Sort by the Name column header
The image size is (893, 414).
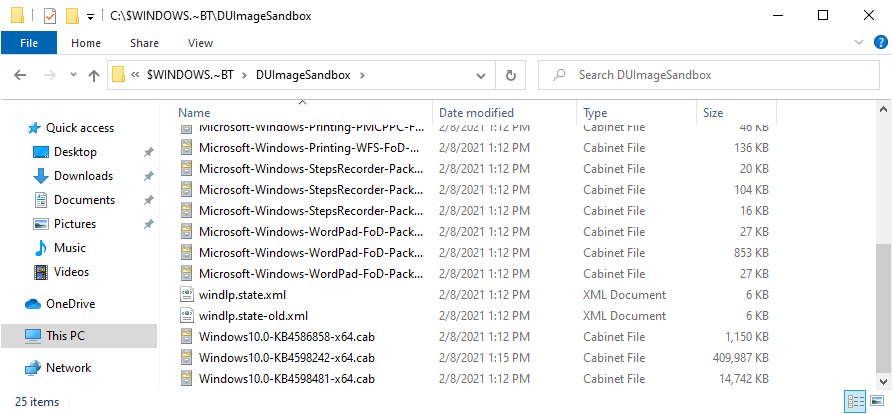[194, 113]
